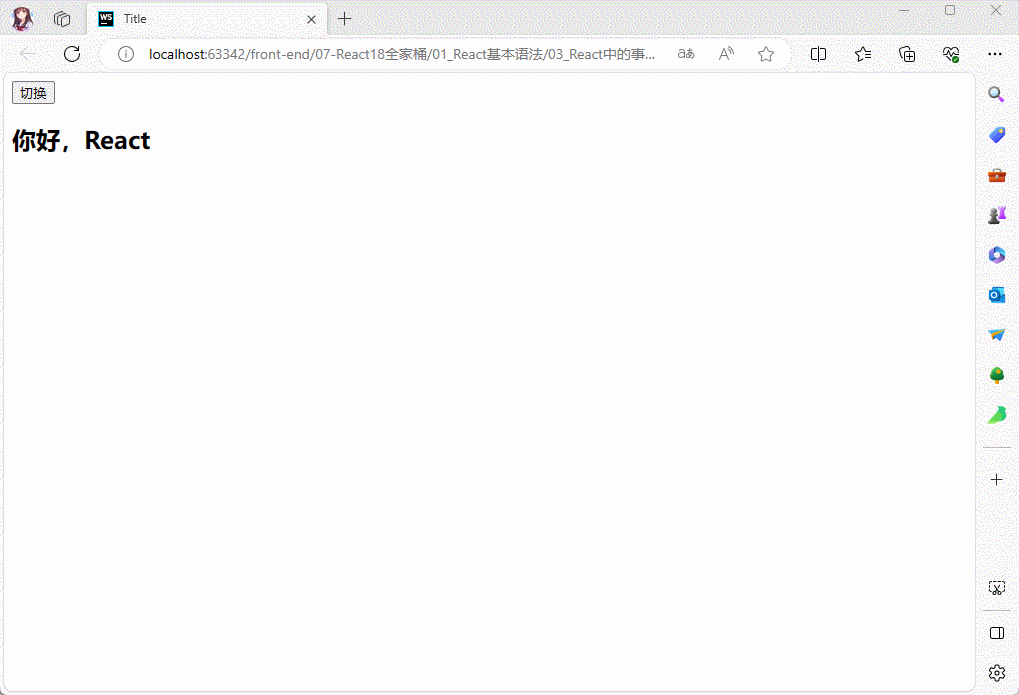Open the Tools briefcase in the sidebar

pyautogui.click(x=996, y=175)
